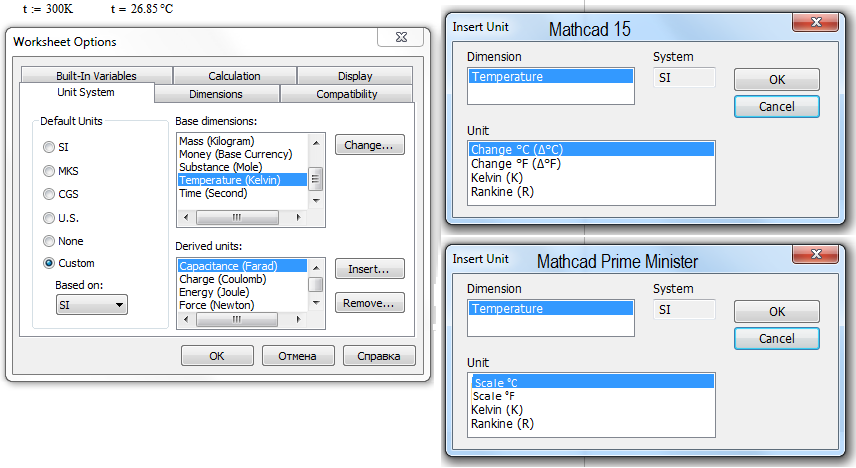Click base dimensions list scroll up arrow
The image size is (856, 468).
tap(316, 143)
